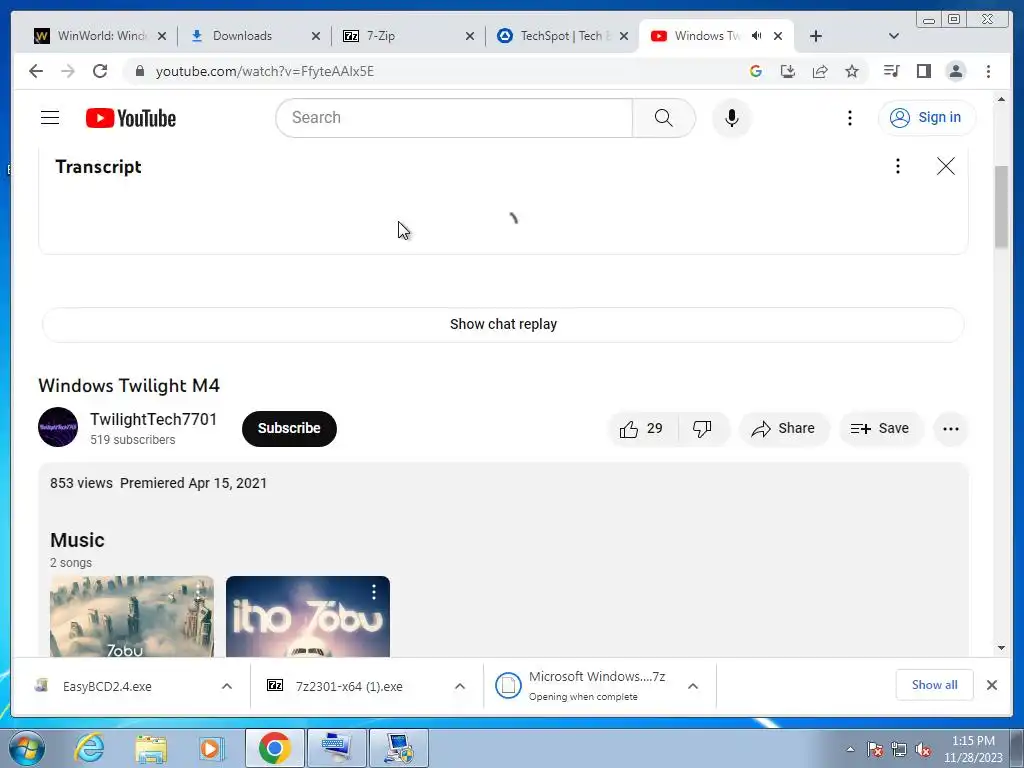Open a new Chrome tab
The width and height of the screenshot is (1024, 768).
click(816, 36)
